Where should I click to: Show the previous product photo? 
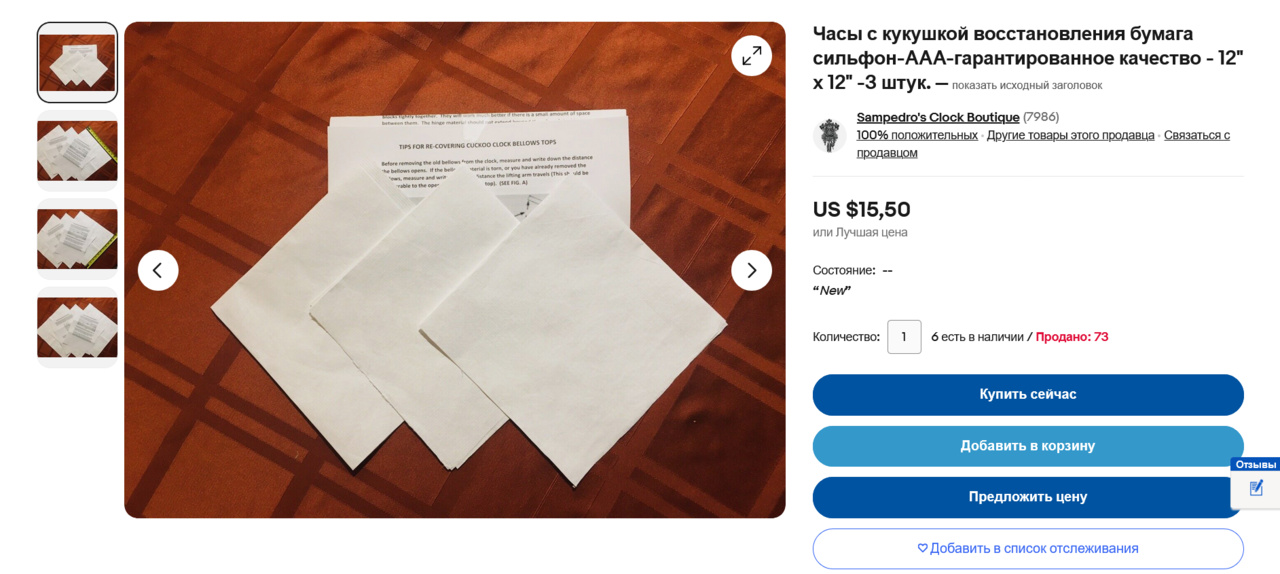(158, 270)
